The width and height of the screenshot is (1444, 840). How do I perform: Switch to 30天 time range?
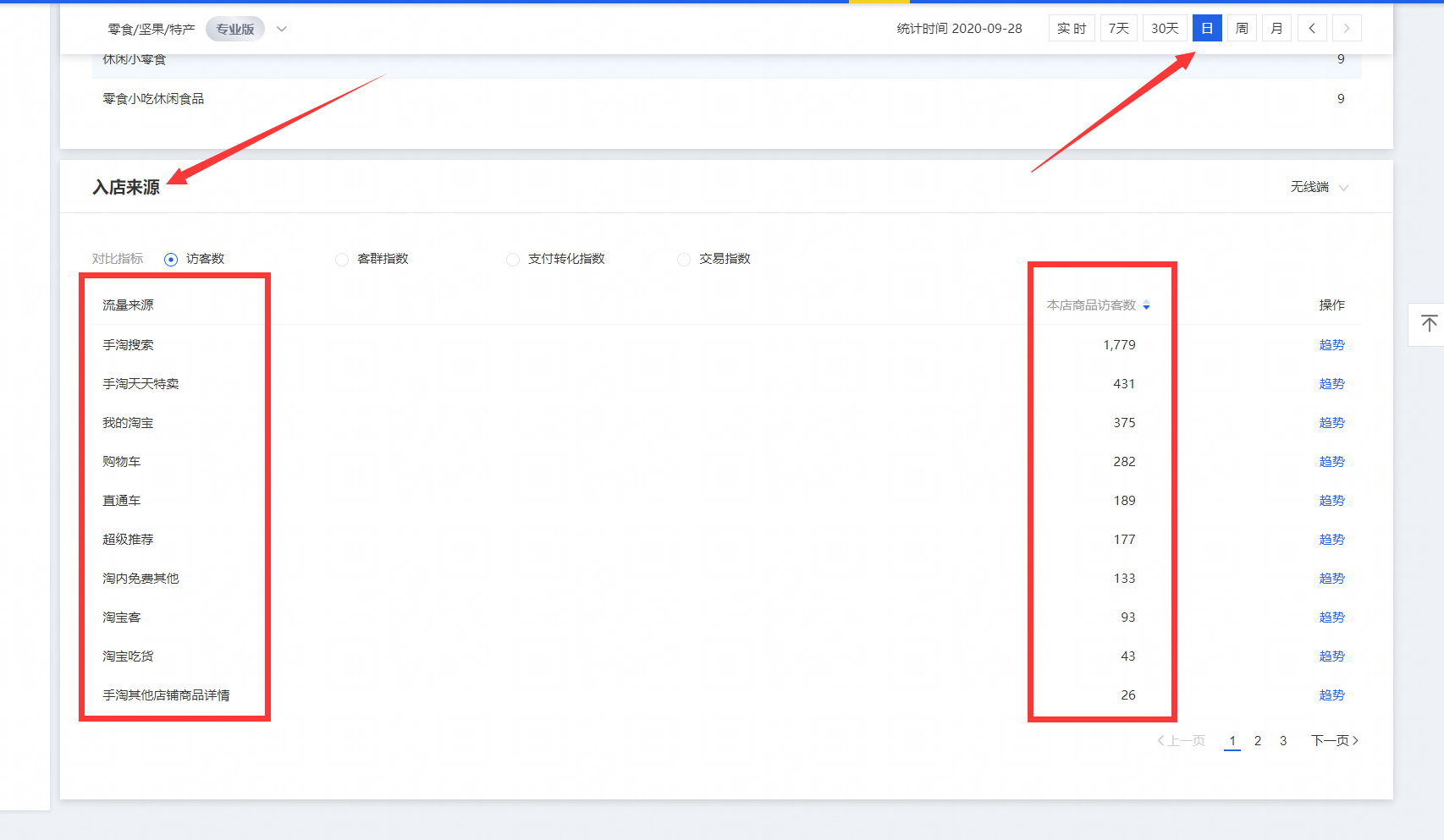(x=1165, y=28)
